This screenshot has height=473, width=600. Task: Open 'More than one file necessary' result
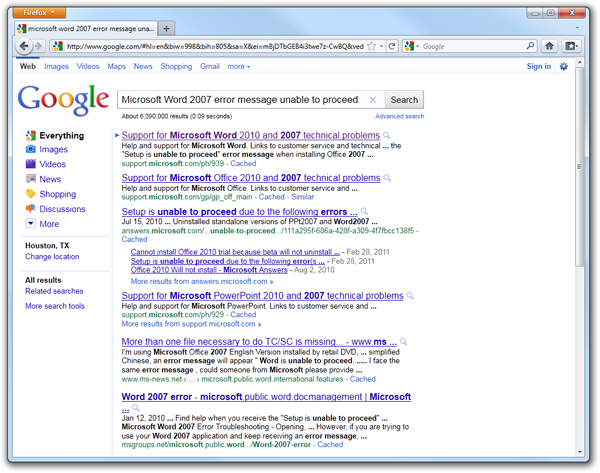[x=259, y=342]
